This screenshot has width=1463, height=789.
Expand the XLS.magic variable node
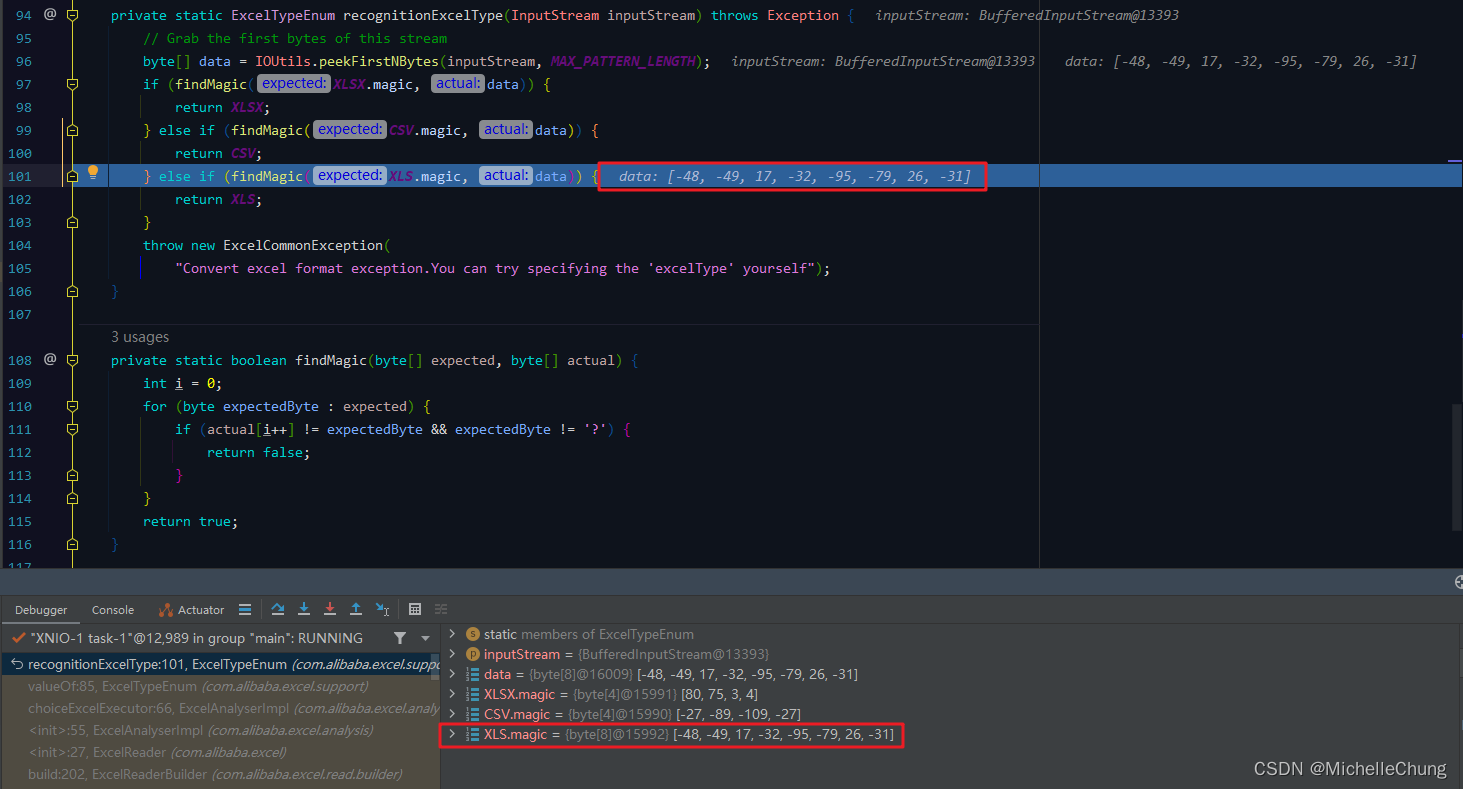pos(452,734)
